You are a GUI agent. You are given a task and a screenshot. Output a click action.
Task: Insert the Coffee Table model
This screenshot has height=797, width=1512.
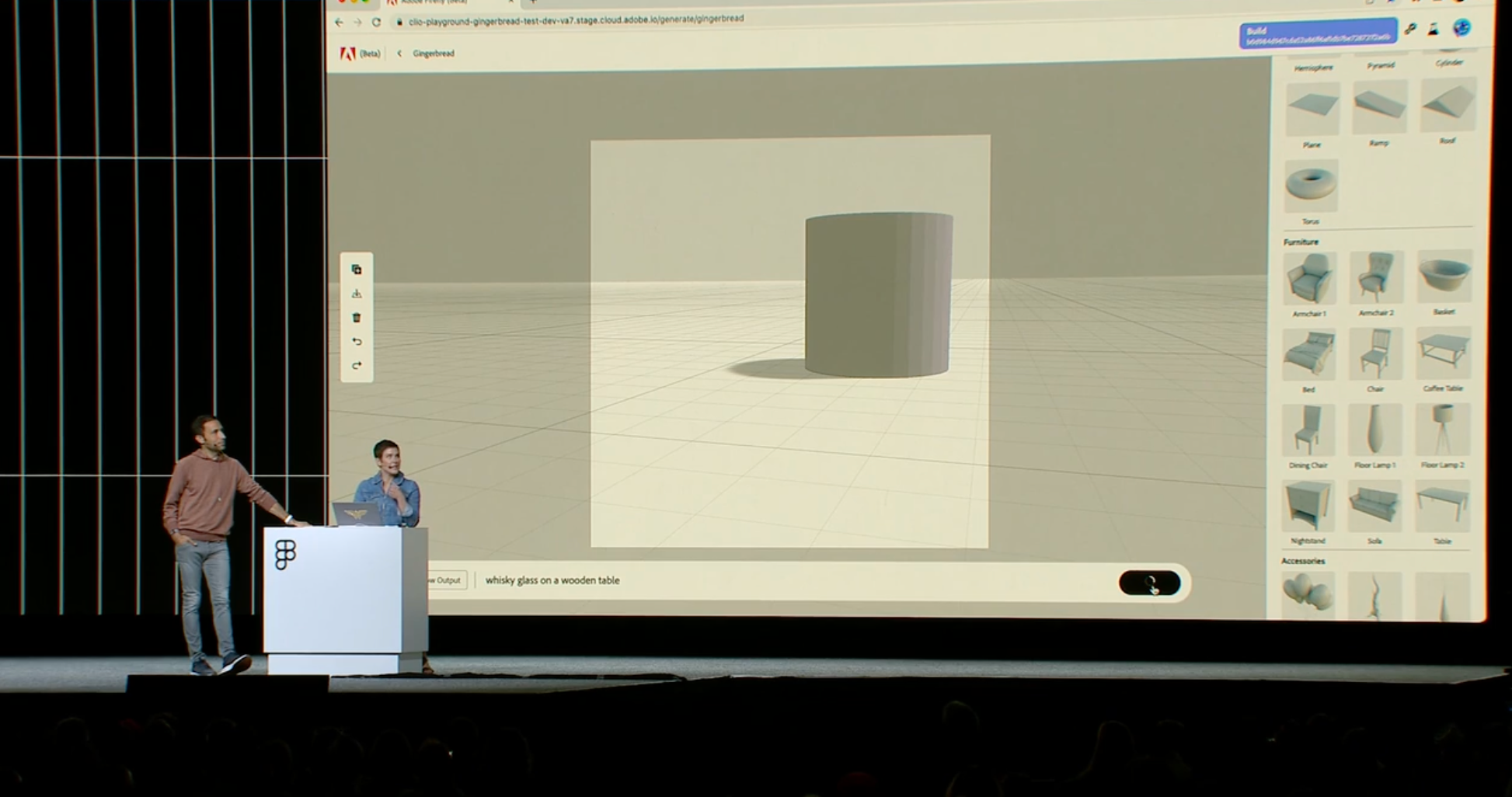[1444, 353]
